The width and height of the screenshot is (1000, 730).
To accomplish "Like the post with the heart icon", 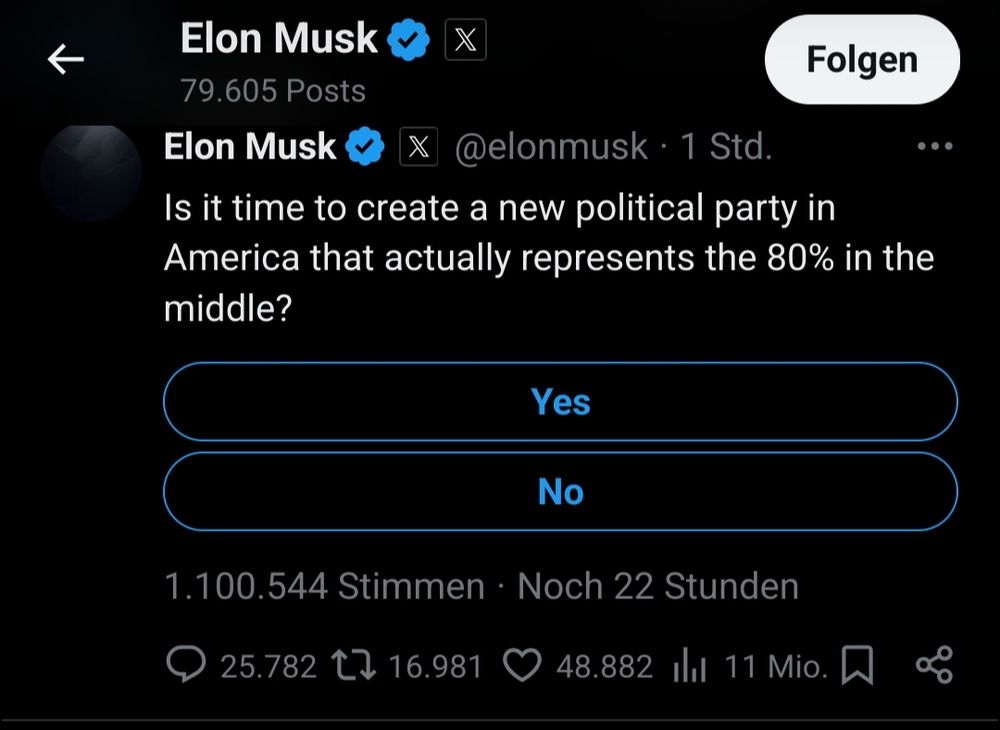I will coord(522,665).
